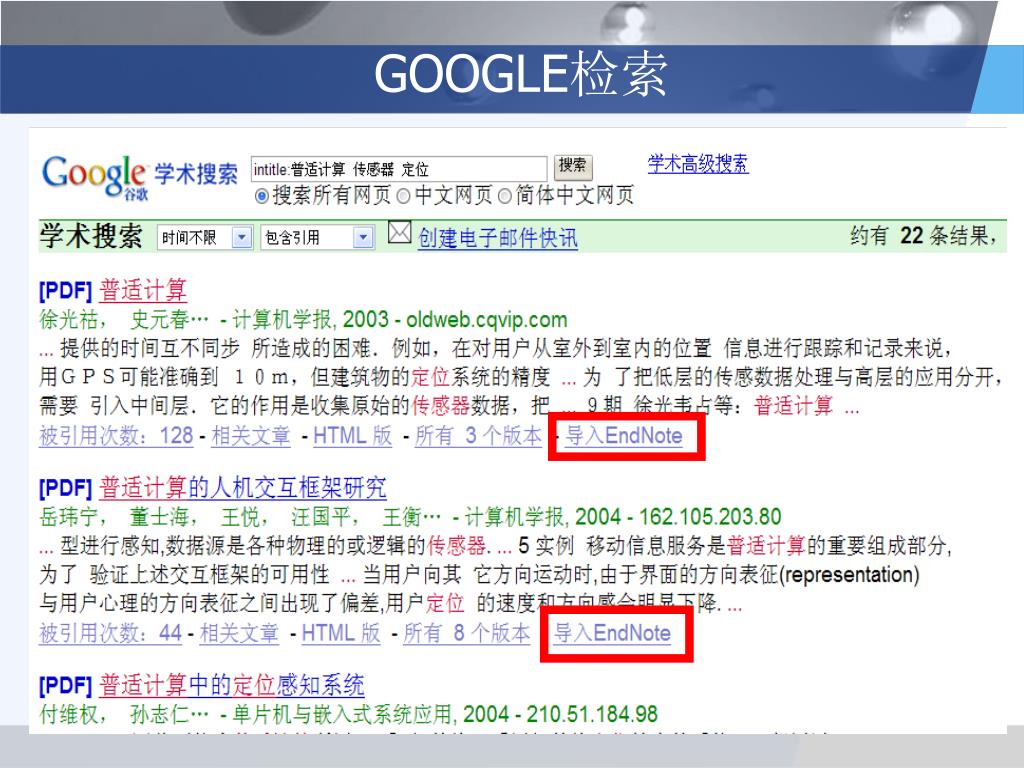
Task: Click author line 付维权, 孙志仁
Action: click(124, 714)
